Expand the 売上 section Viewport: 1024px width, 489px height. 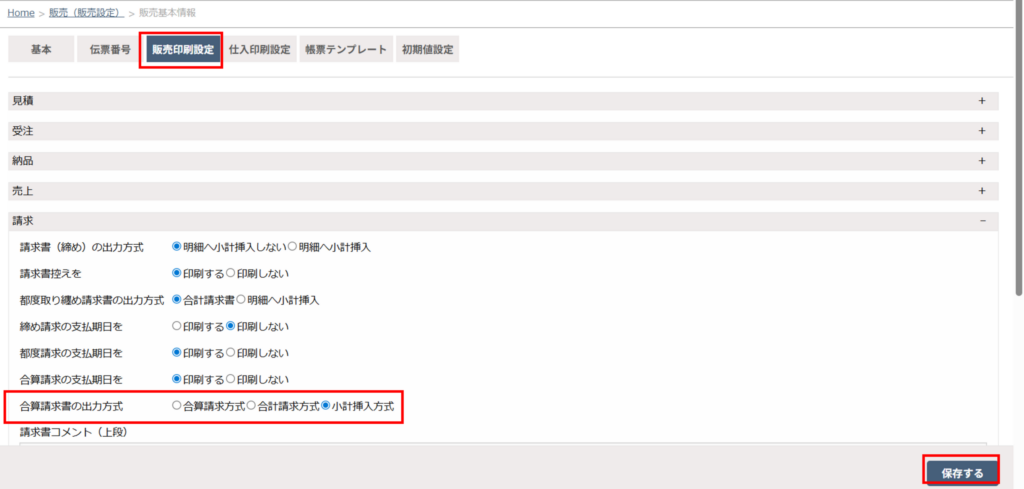coord(981,191)
